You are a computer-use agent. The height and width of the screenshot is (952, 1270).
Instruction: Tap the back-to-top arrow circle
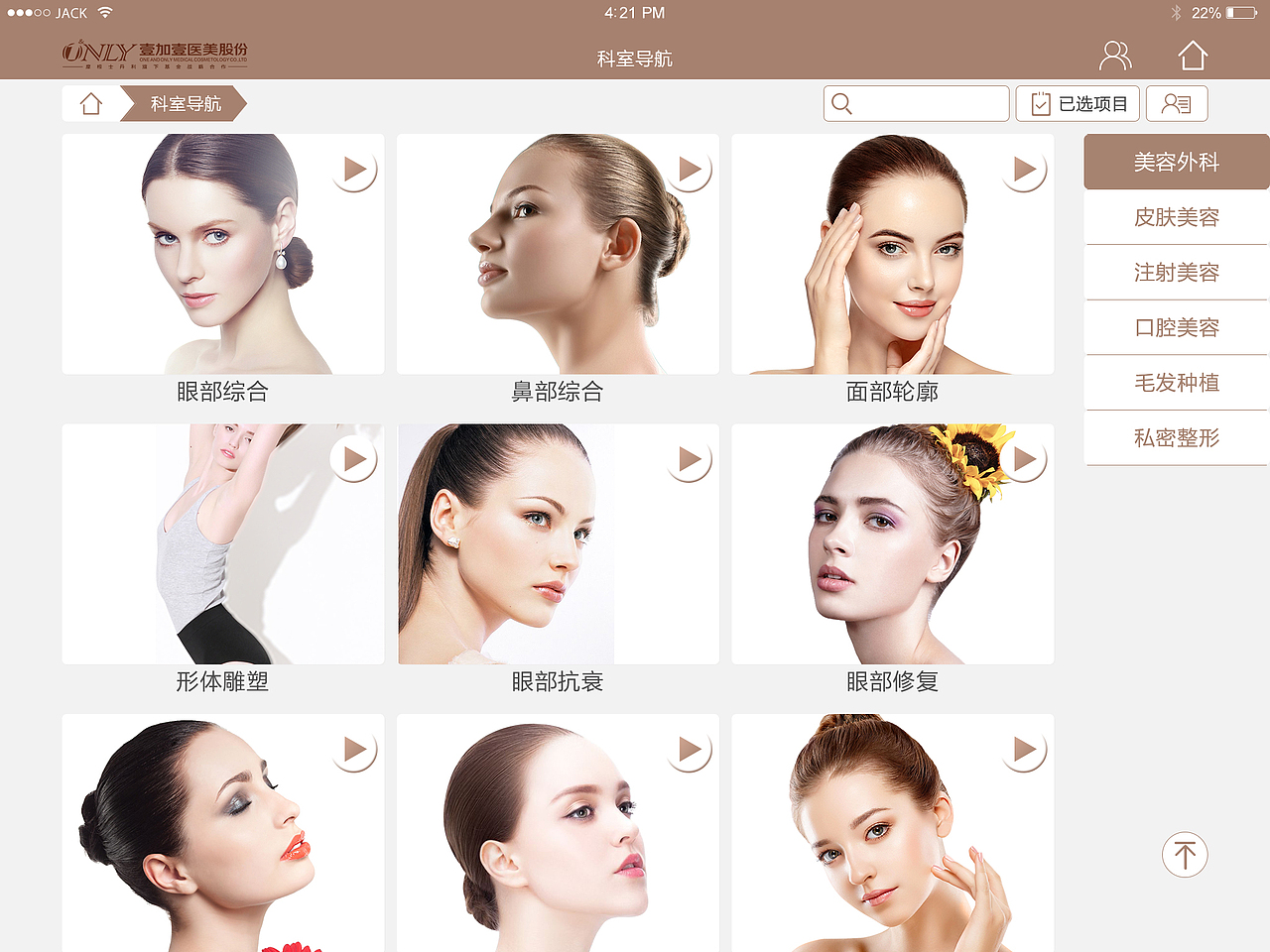coord(1185,855)
